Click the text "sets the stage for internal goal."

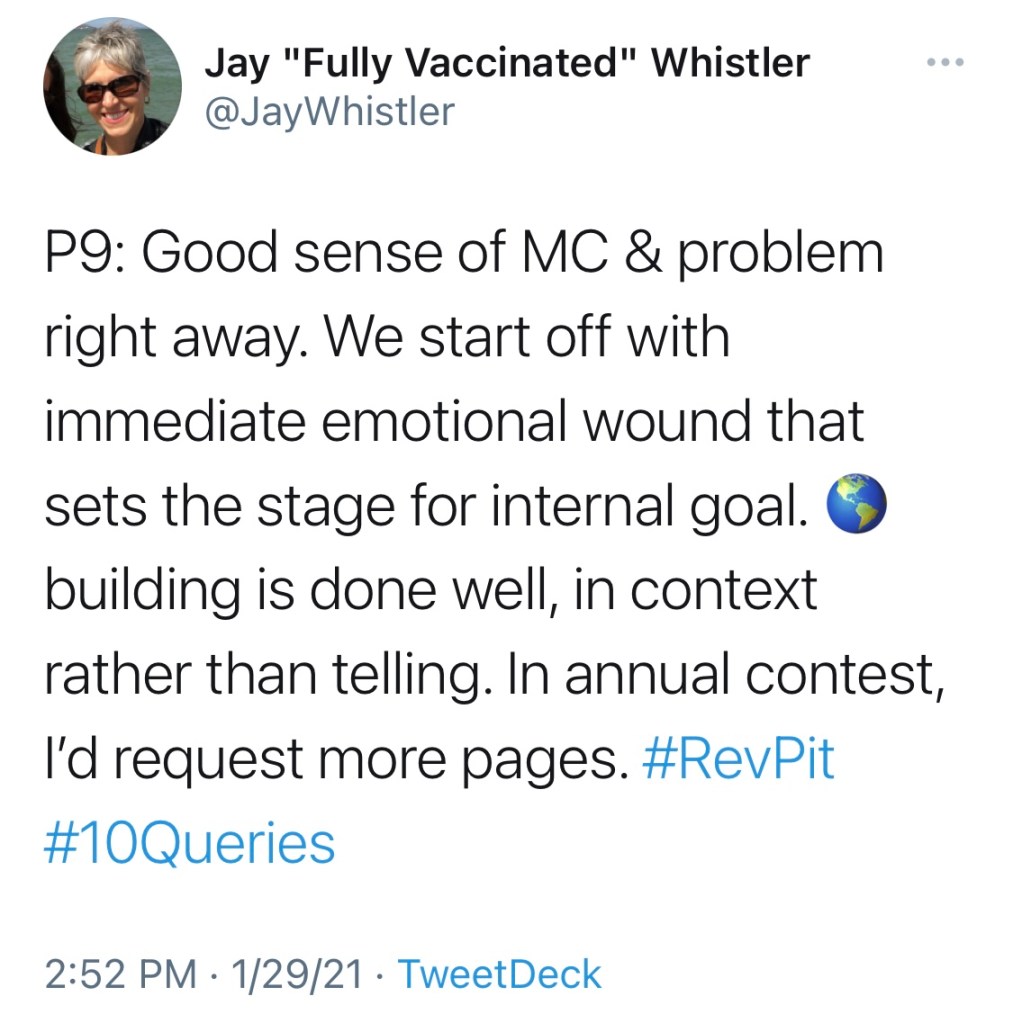coord(425,507)
